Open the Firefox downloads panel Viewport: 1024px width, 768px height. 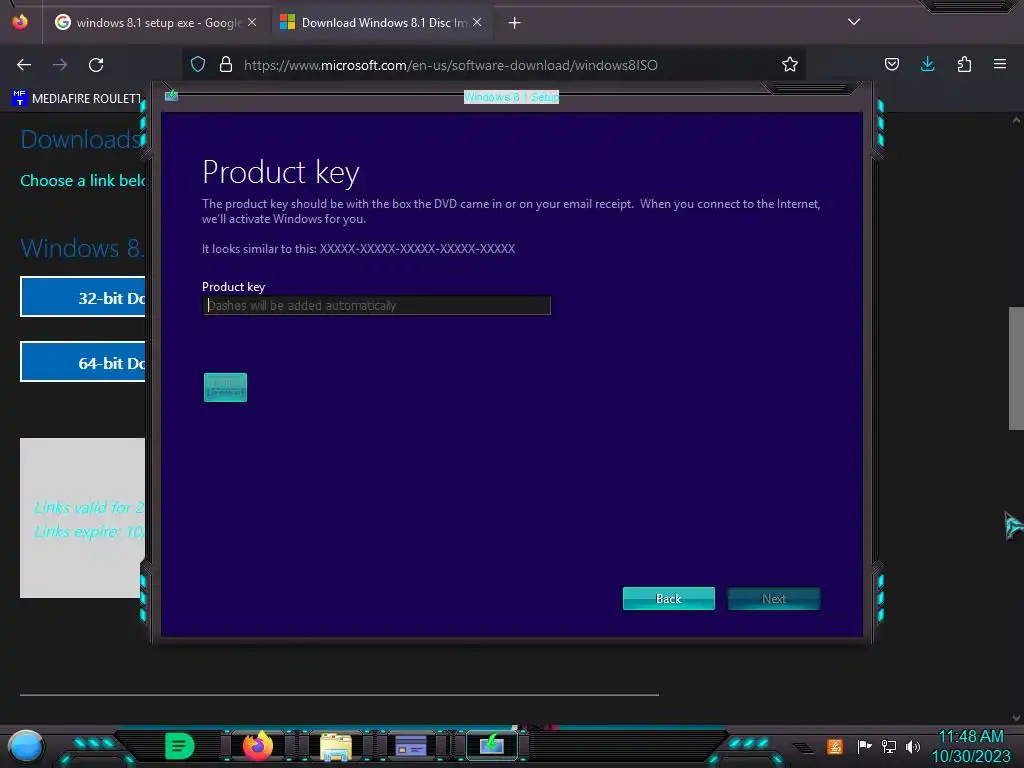(927, 64)
